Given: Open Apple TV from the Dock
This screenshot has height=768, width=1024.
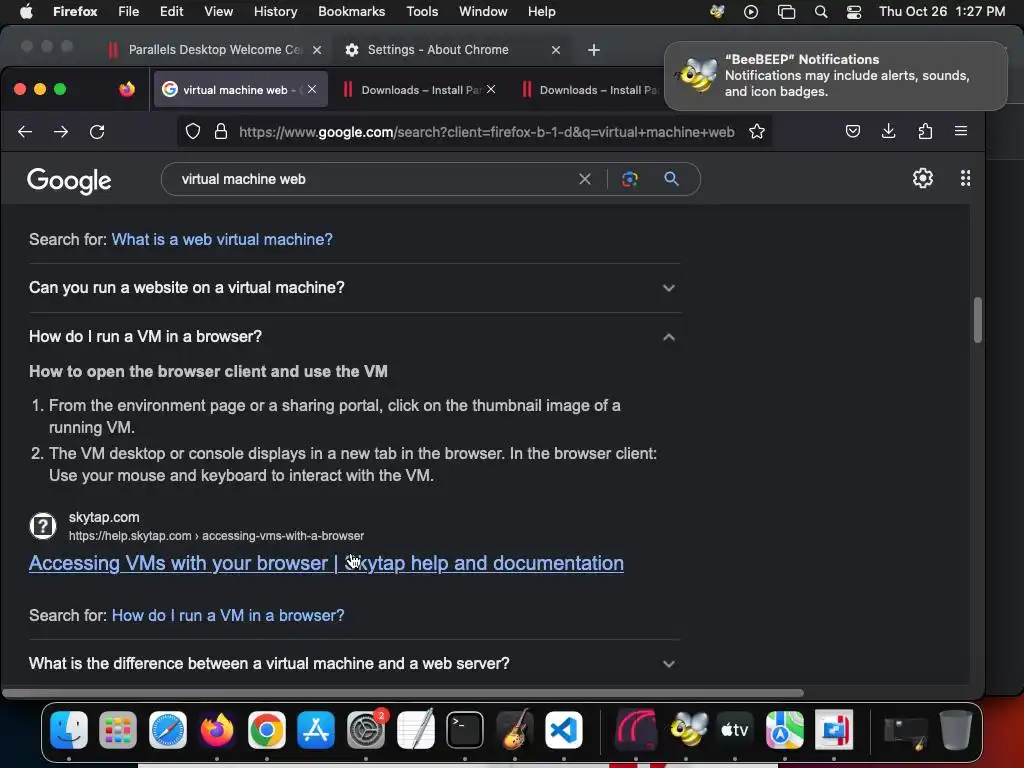Looking at the screenshot, I should (735, 729).
